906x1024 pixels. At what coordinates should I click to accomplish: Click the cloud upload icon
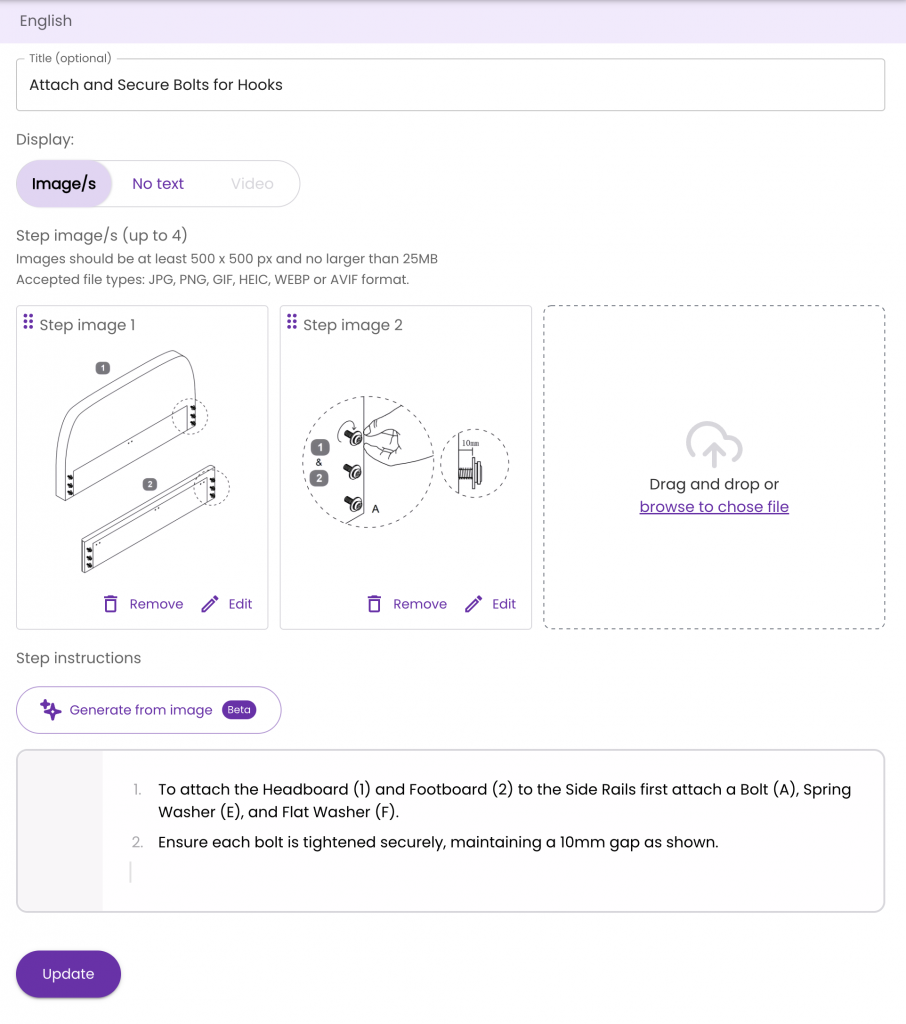(714, 445)
